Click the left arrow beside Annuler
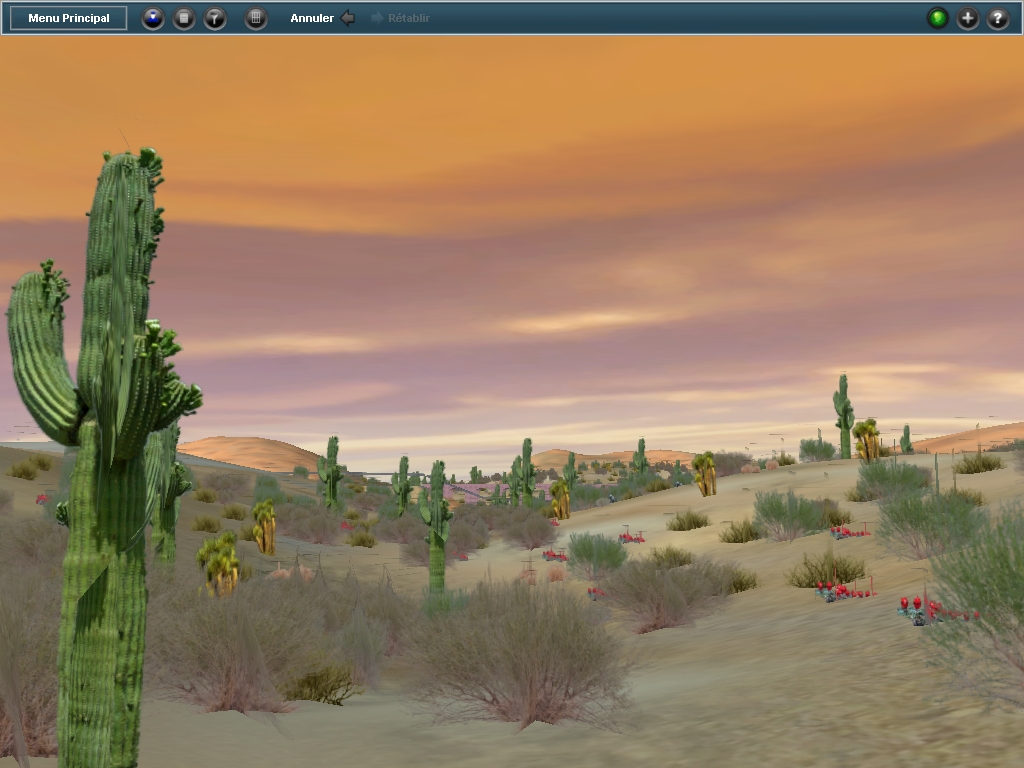Viewport: 1024px width, 768px height. 348,18
